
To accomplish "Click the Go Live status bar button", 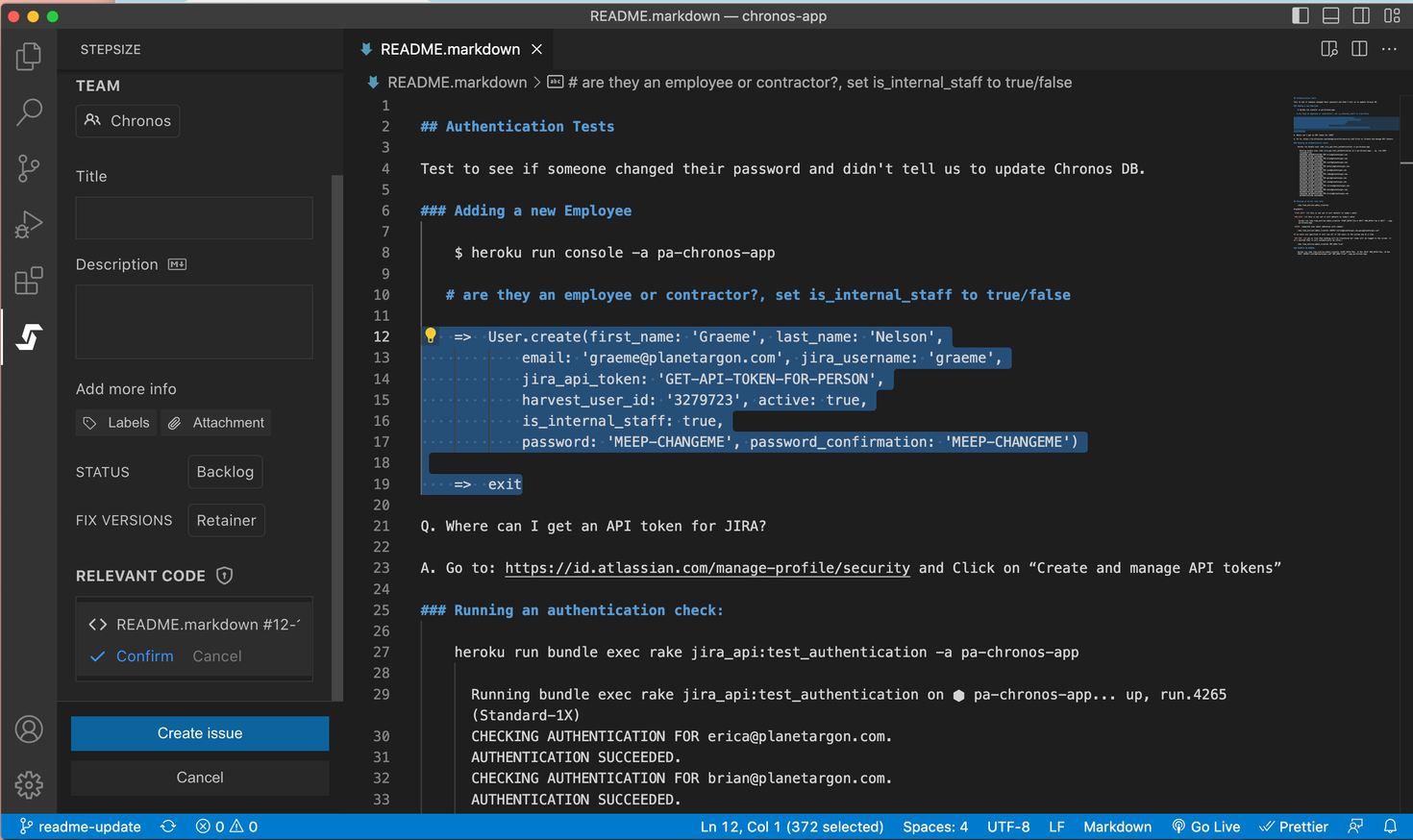I will [x=1206, y=827].
